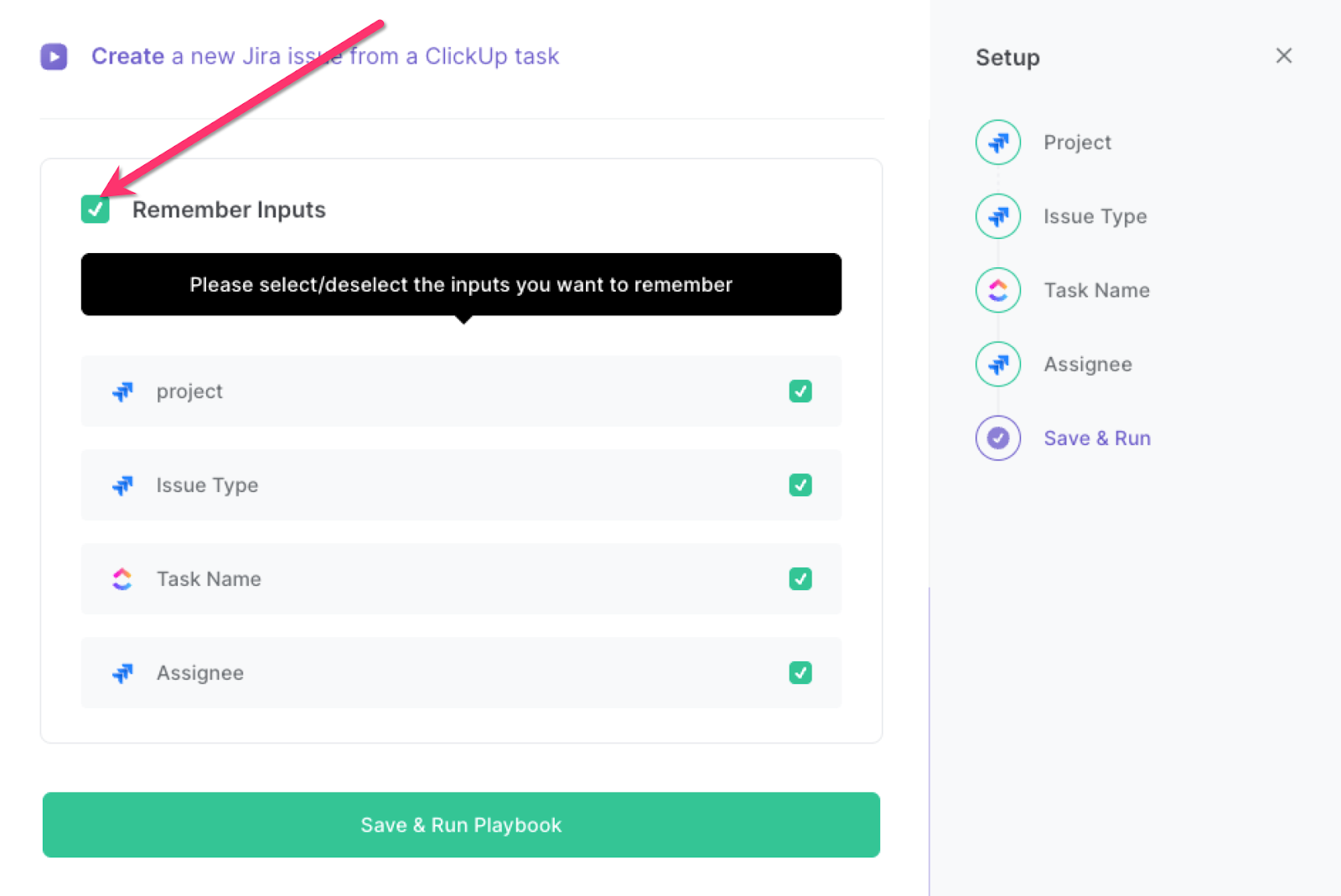Click the ClickUp icon in the Task Name row
Screen dimensions: 1341x896
coord(123,579)
